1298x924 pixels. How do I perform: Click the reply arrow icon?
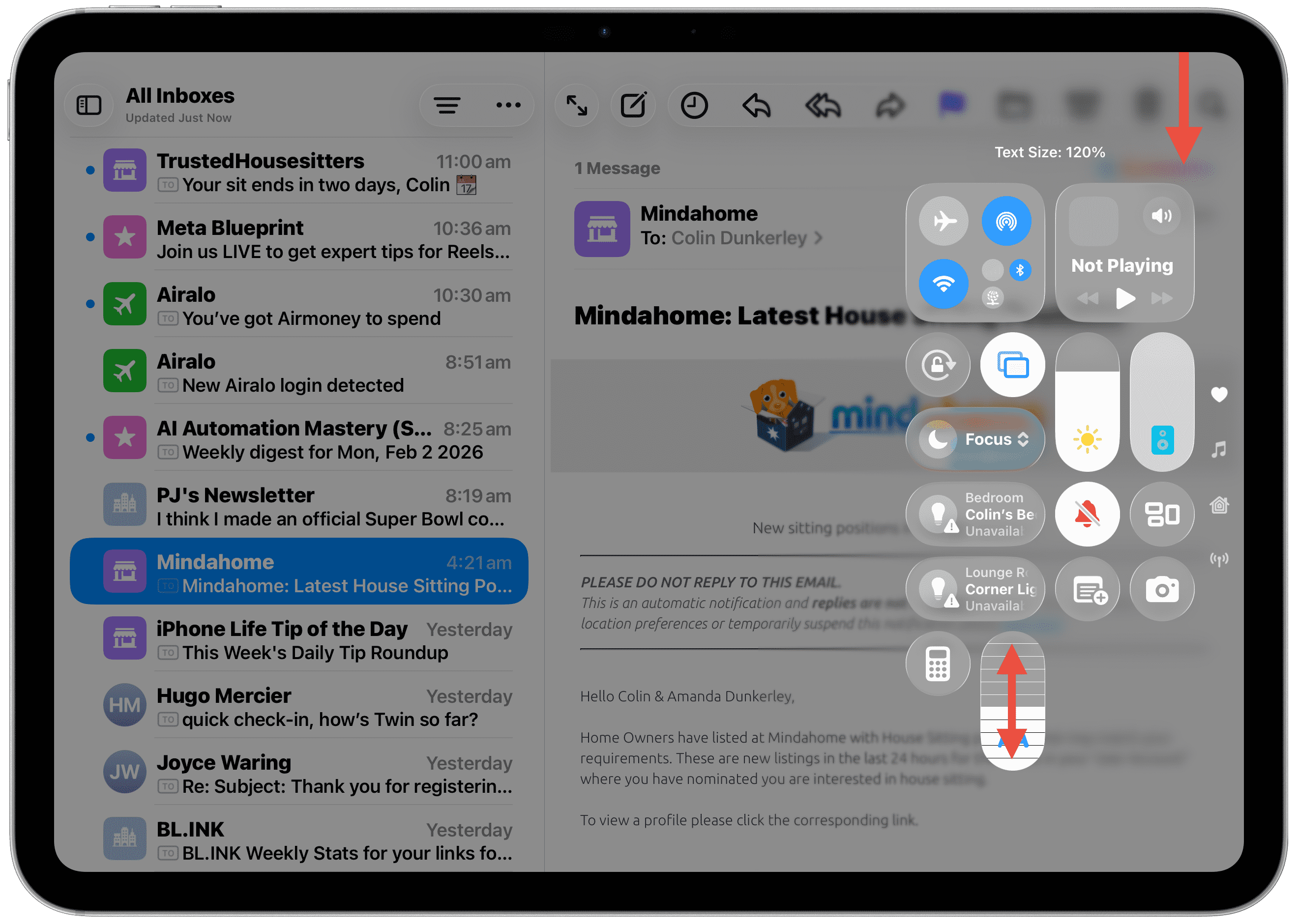click(x=756, y=105)
